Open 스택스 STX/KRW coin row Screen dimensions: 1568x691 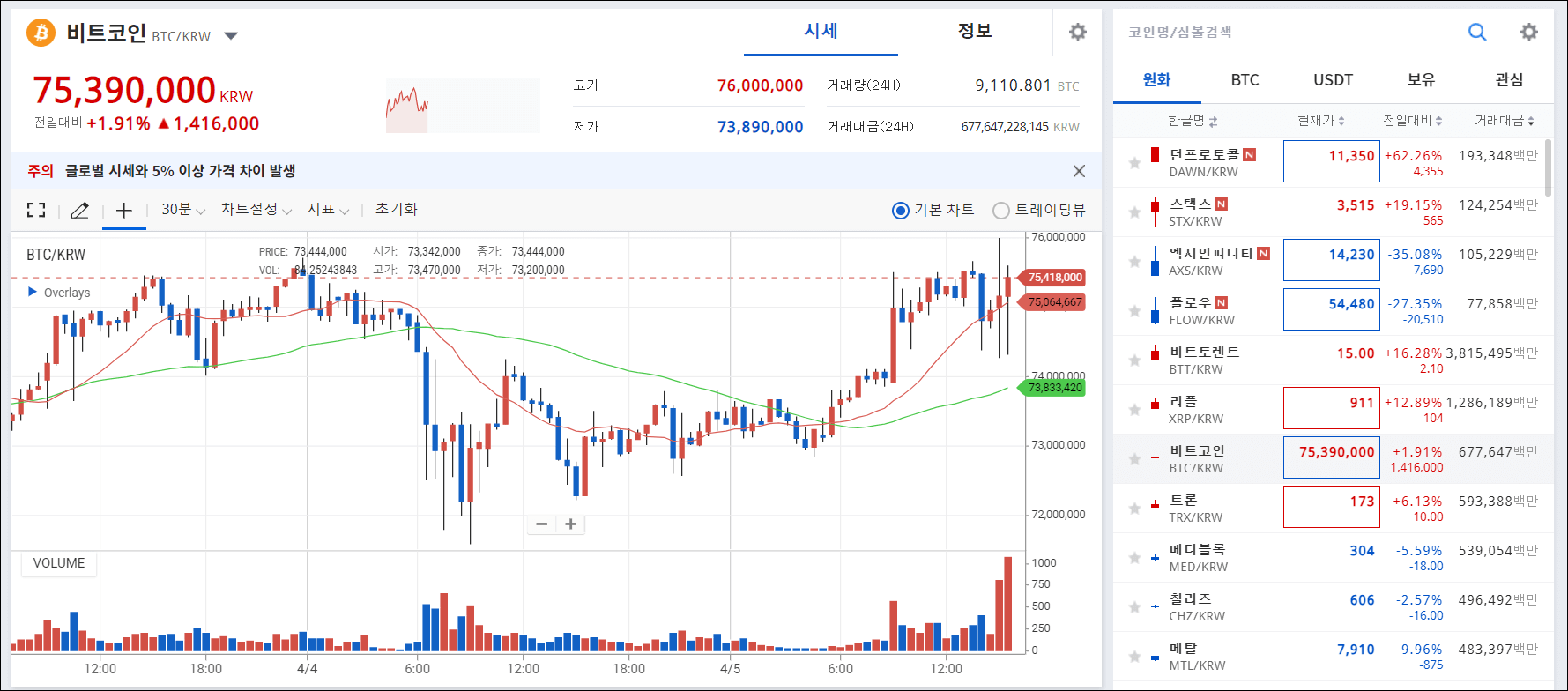1329,212
